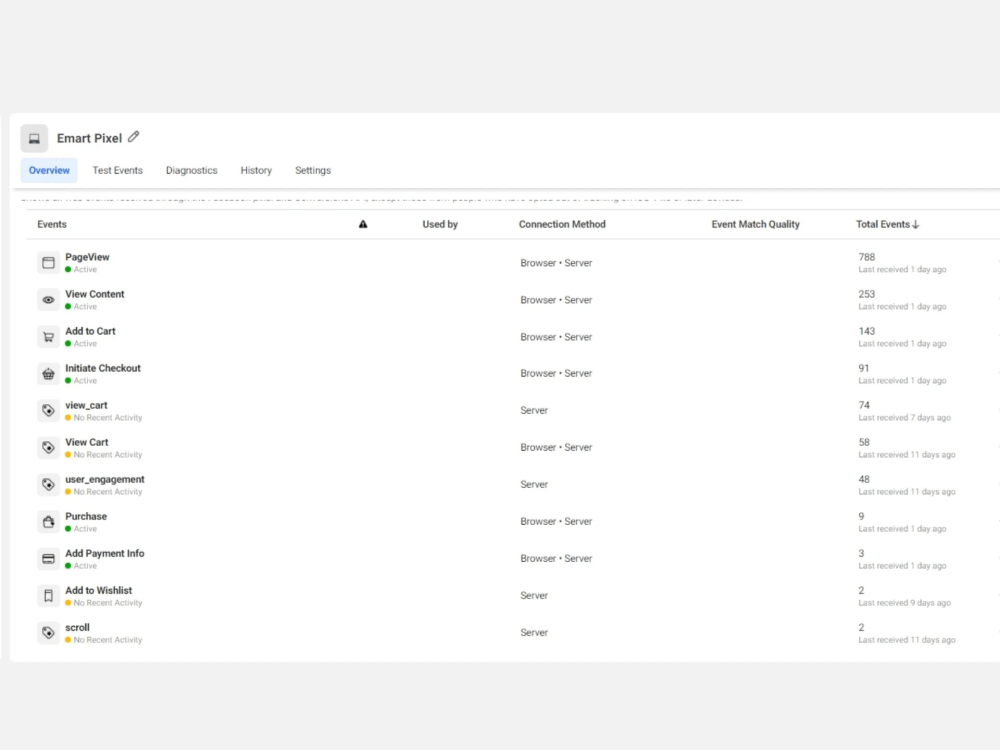Click the Initiate Checkout basket icon

48,374
